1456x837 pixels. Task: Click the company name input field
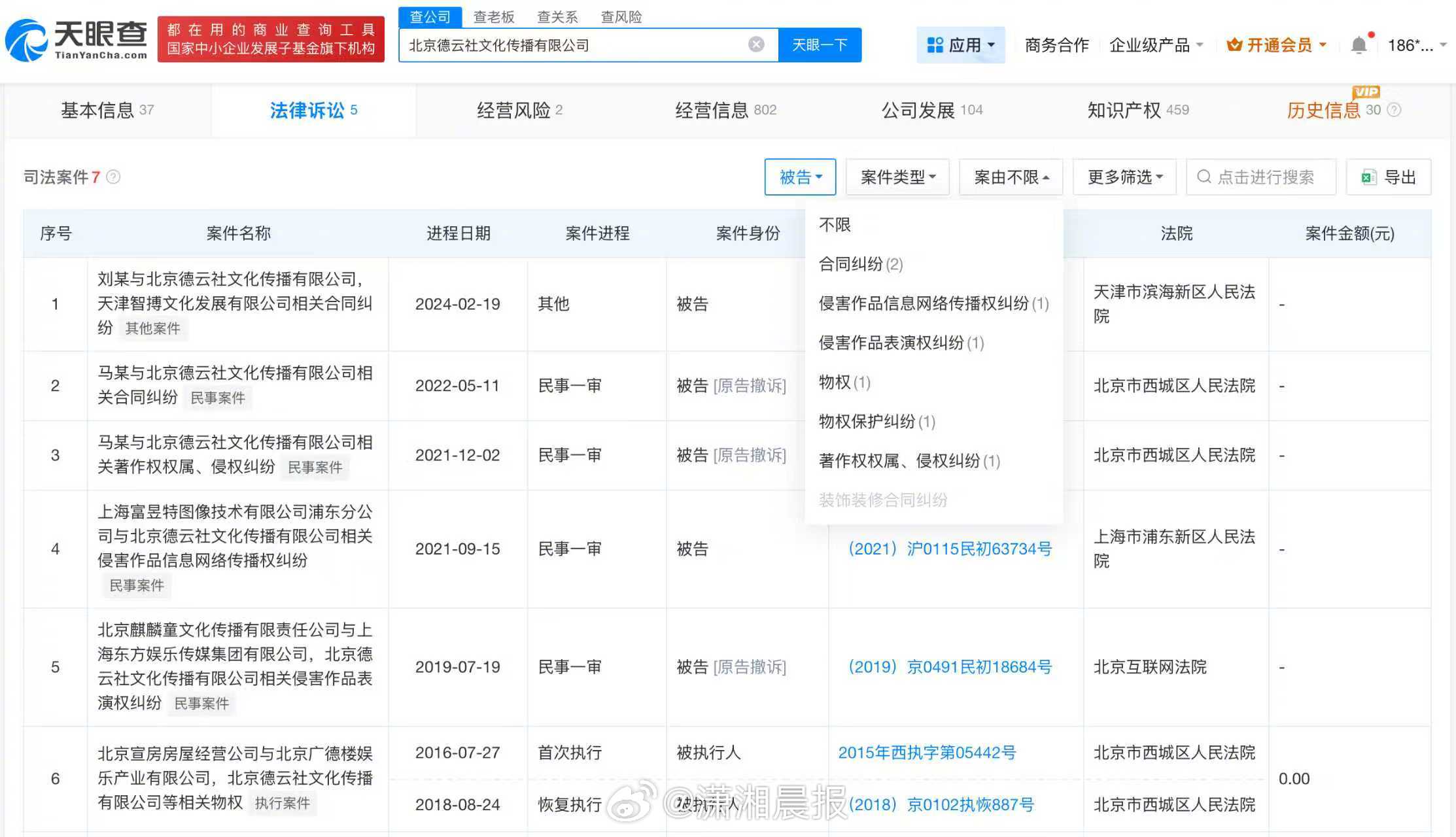tap(576, 44)
